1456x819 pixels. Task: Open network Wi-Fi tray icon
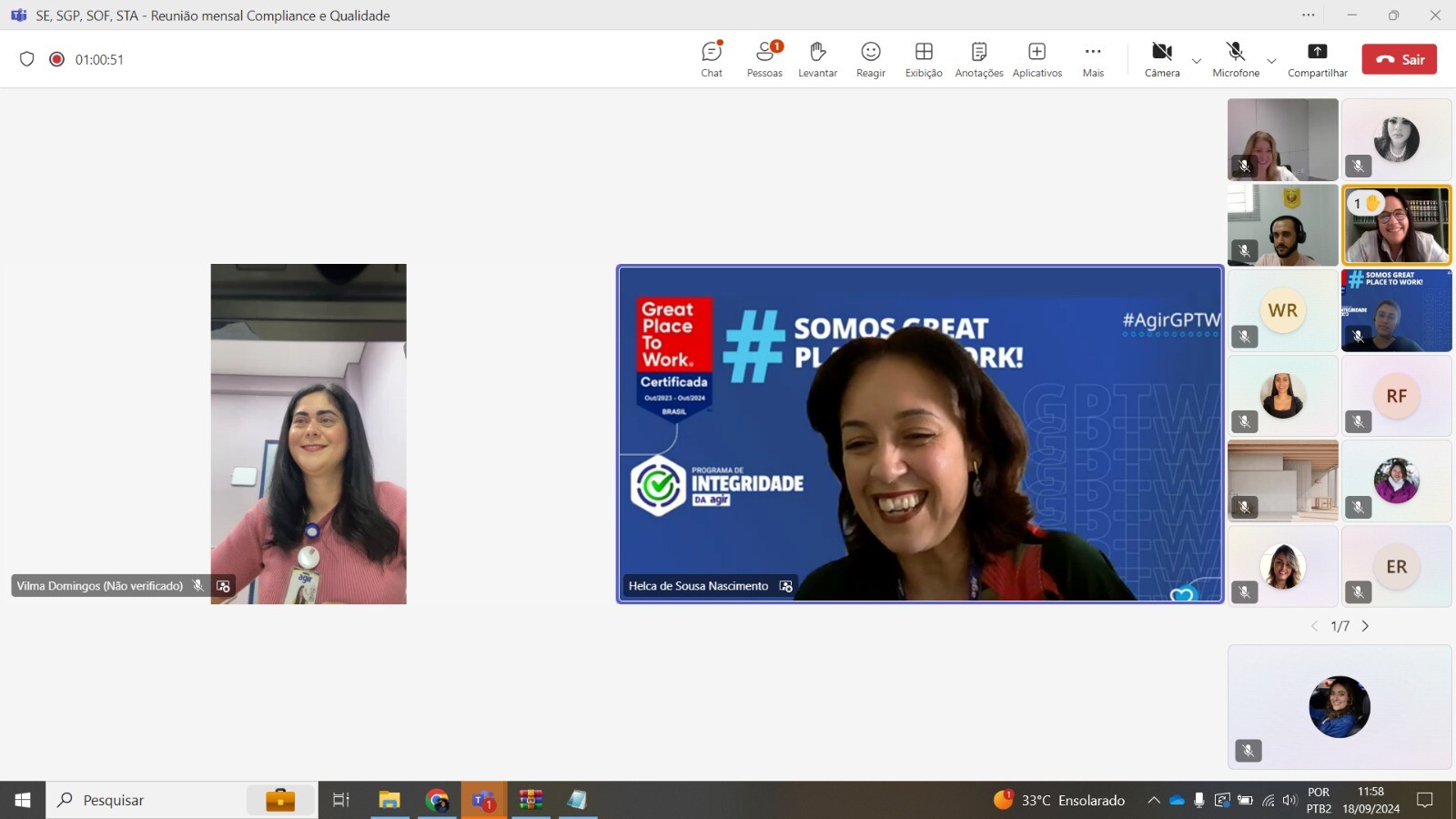coord(1269,801)
